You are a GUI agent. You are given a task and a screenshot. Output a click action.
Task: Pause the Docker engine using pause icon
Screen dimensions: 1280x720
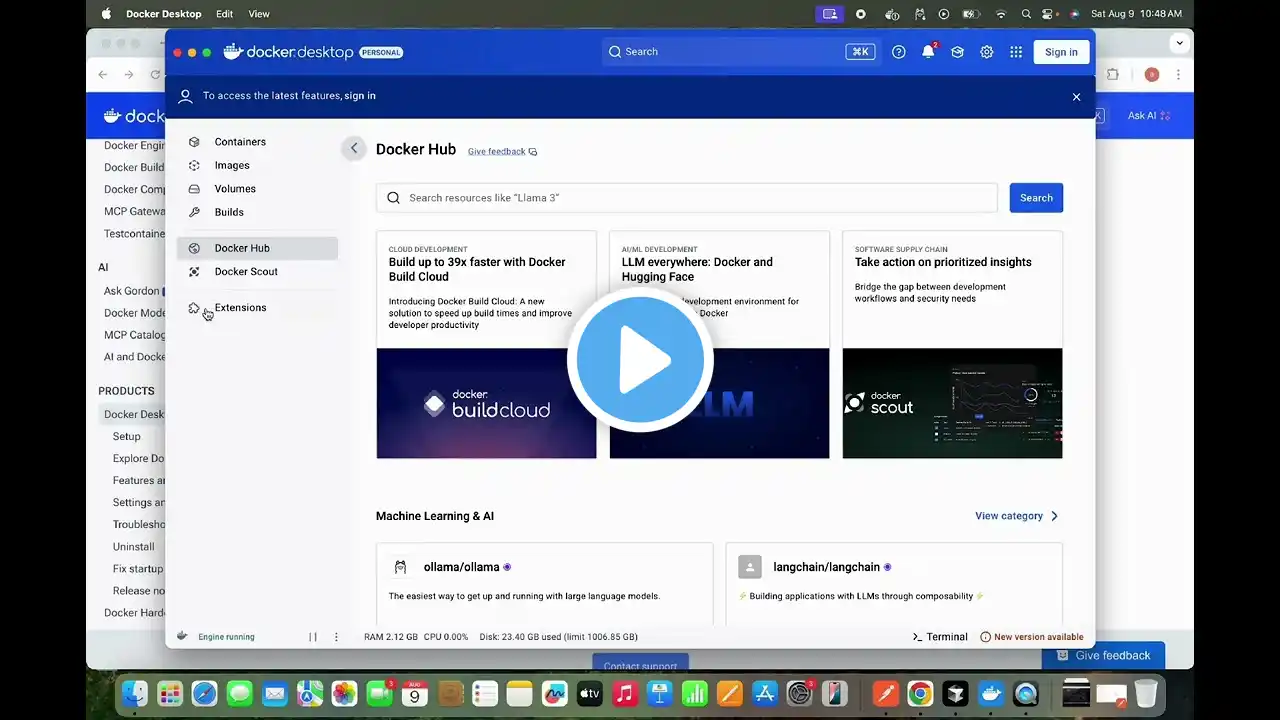(313, 637)
